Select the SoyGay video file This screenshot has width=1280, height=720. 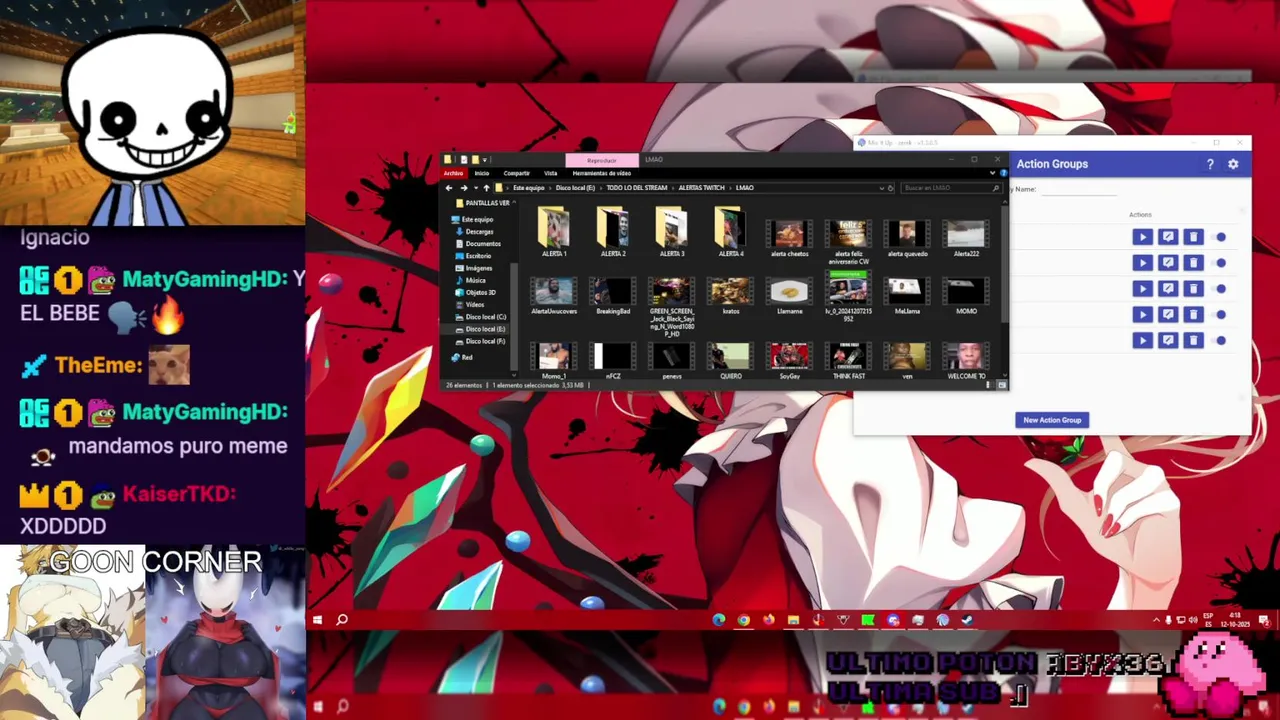(790, 360)
